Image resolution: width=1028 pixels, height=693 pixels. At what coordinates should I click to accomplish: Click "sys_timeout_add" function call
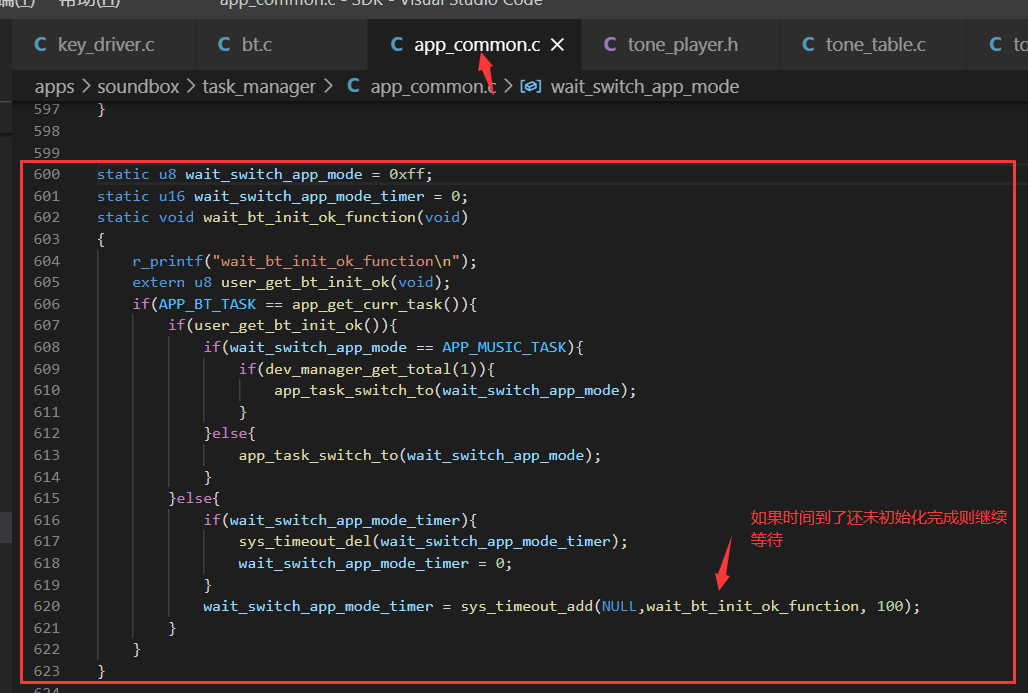pyautogui.click(x=527, y=606)
